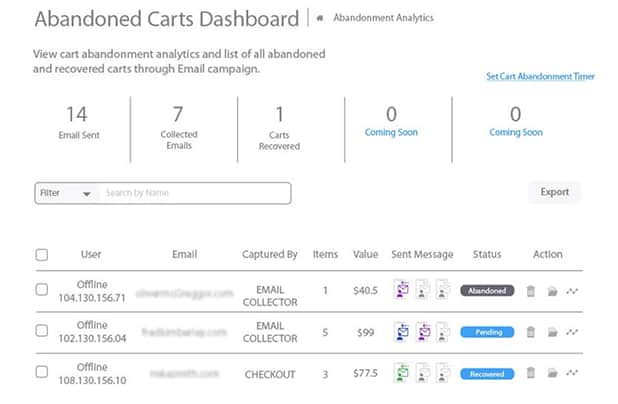
Task: Open folder icon for the Abandoned cart
Action: (552, 291)
